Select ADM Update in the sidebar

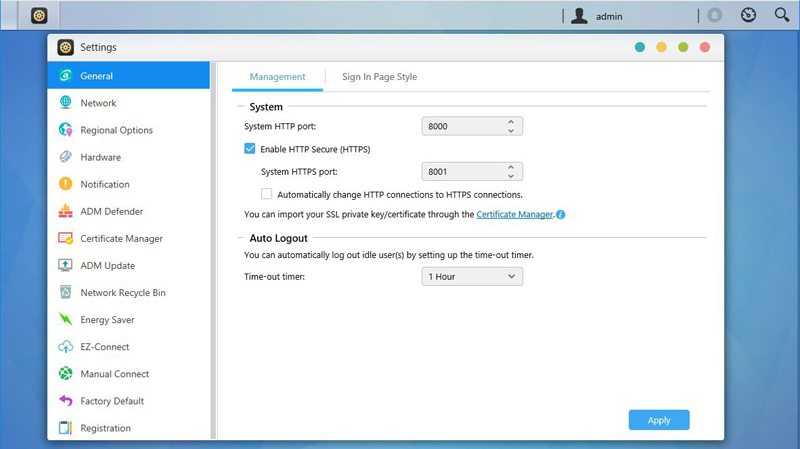pyautogui.click(x=129, y=265)
